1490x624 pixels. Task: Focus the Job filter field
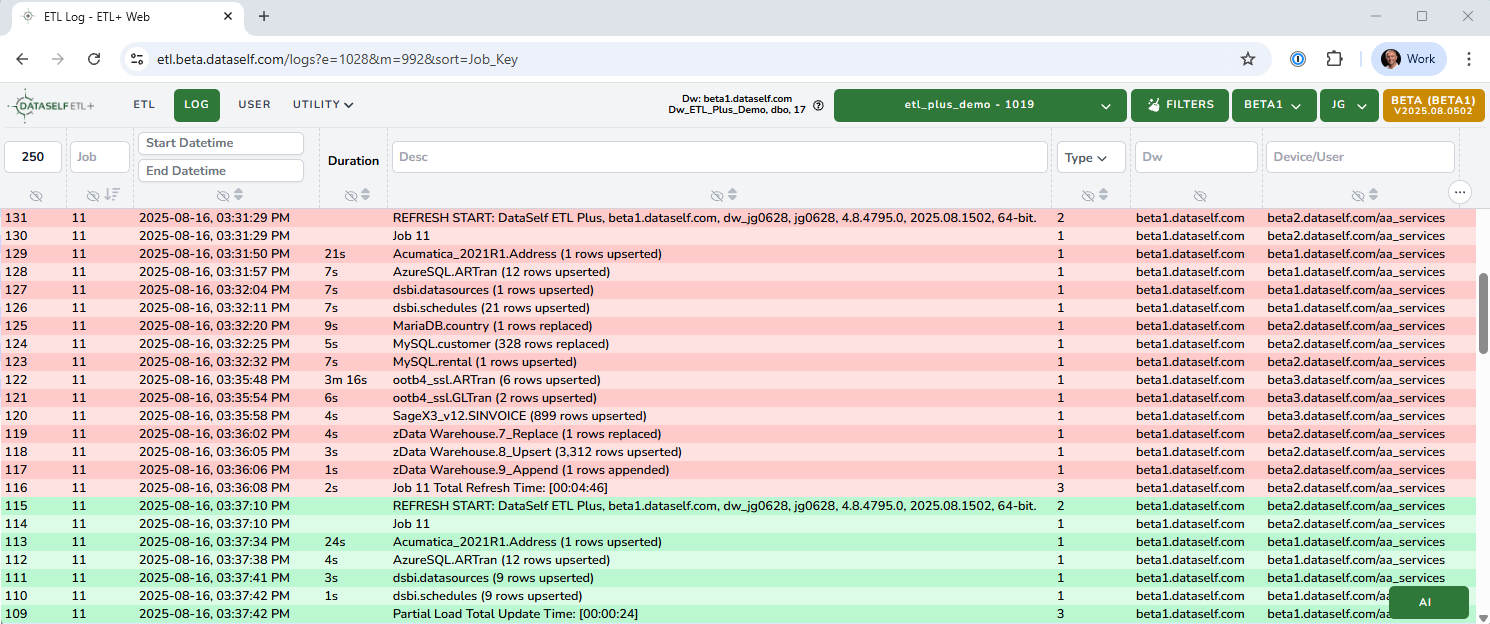(99, 157)
